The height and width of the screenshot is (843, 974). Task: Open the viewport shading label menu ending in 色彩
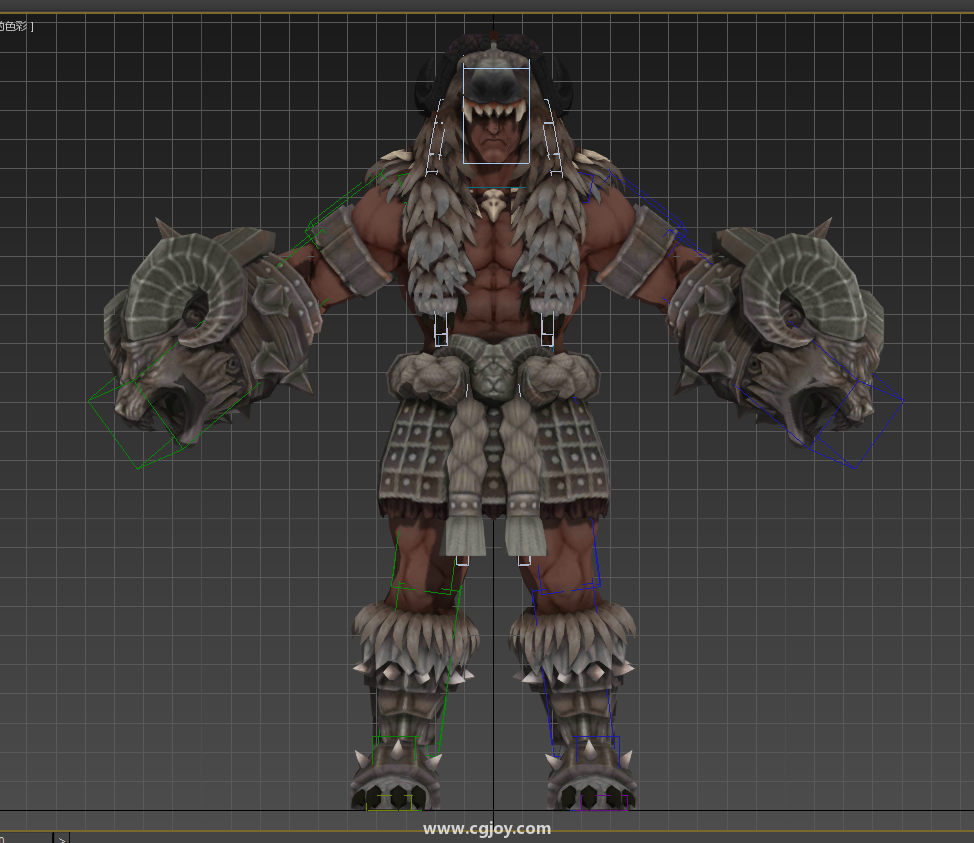(x=16, y=26)
